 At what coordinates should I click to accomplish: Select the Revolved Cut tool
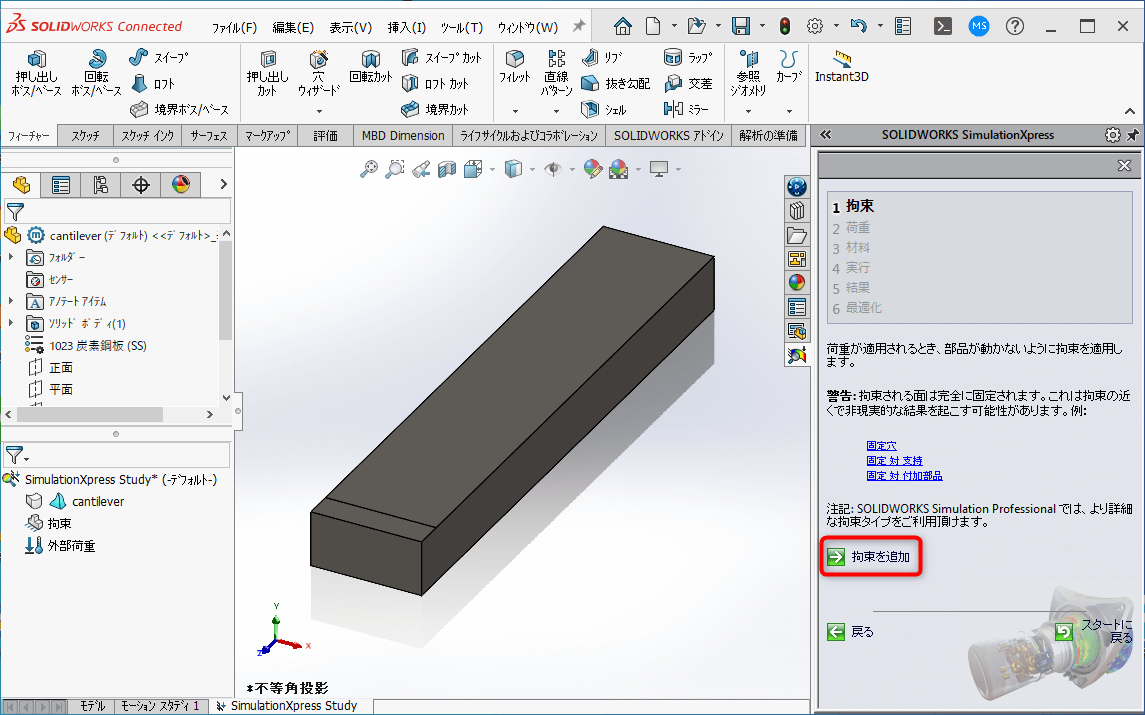(x=370, y=70)
